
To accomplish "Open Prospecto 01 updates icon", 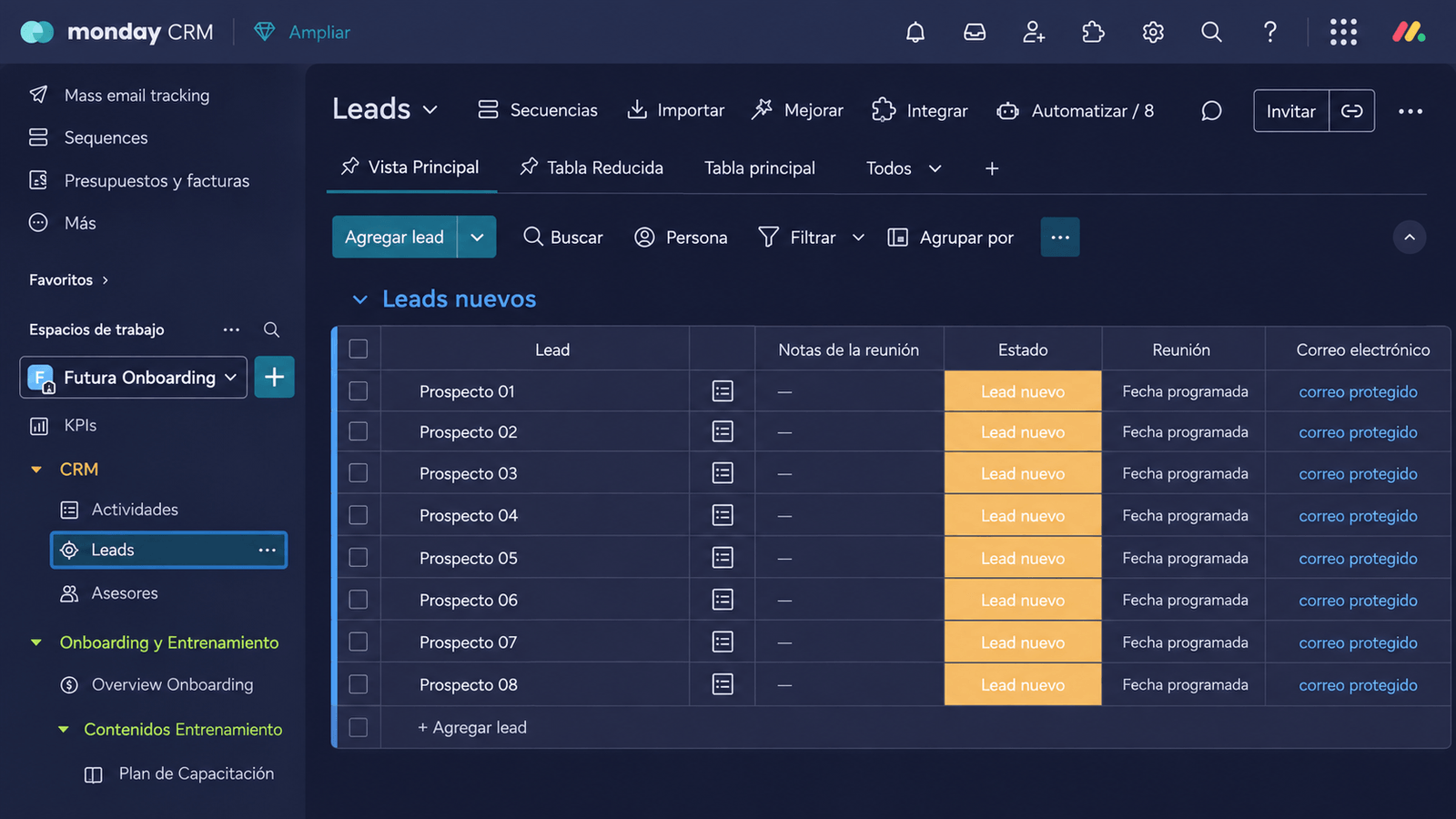I will [723, 391].
